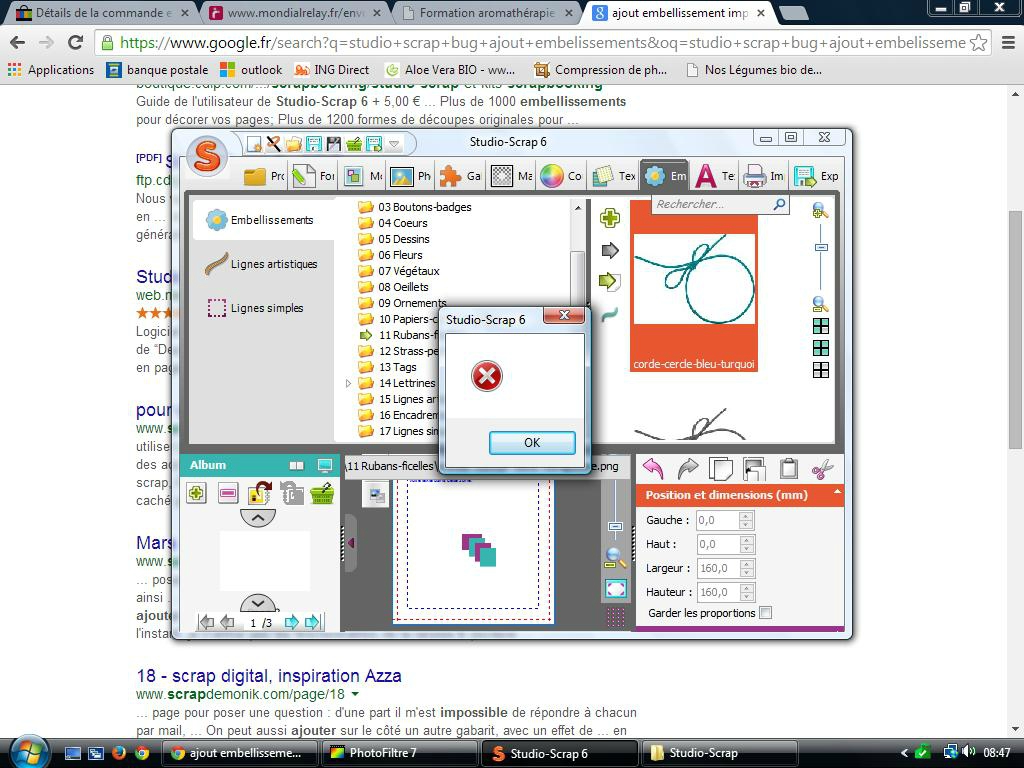Viewport: 1024px width, 768px height.
Task: Open '18 - scrap digital, inspiration Azza' link
Action: [x=269, y=675]
